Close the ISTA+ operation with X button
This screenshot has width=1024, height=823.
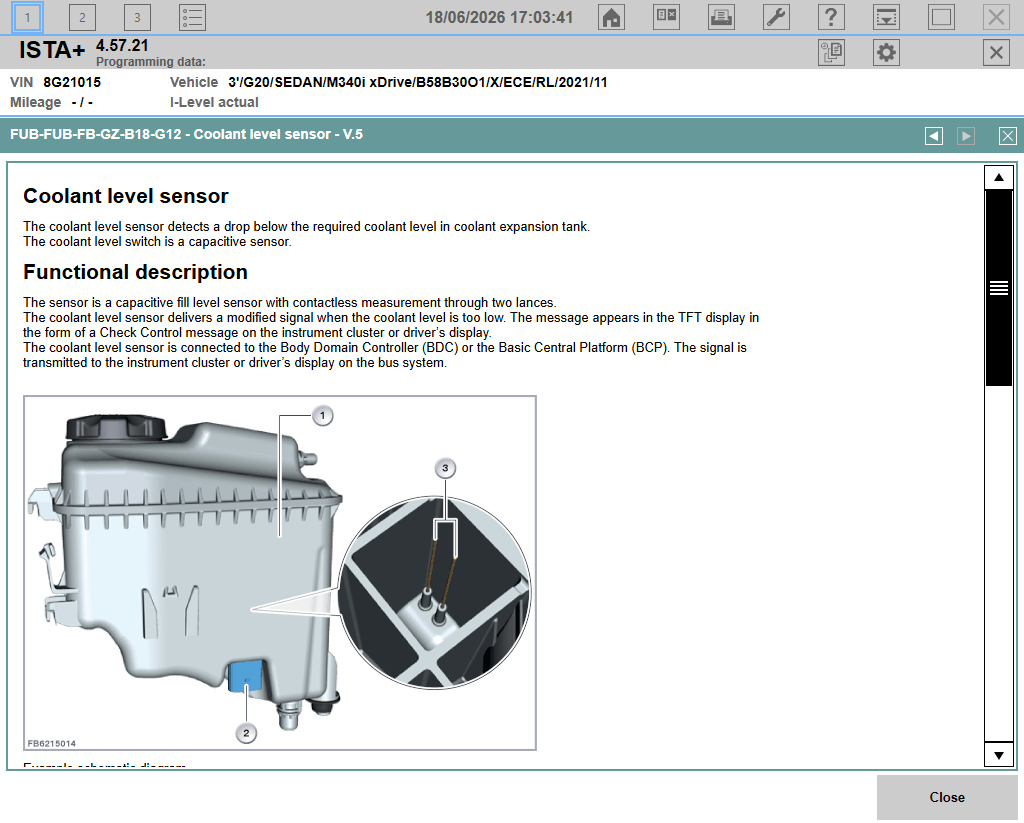[x=996, y=52]
